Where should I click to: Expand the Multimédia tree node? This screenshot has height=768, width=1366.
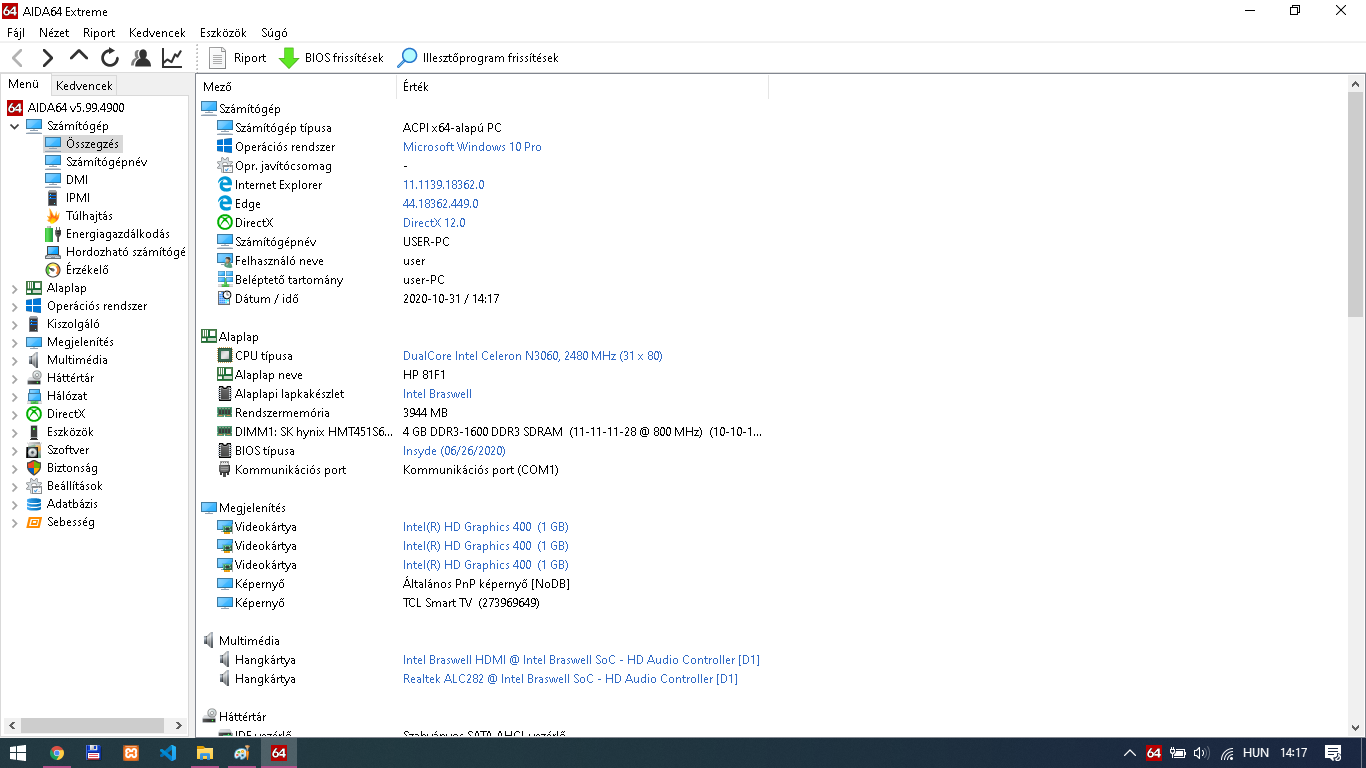(x=14, y=360)
